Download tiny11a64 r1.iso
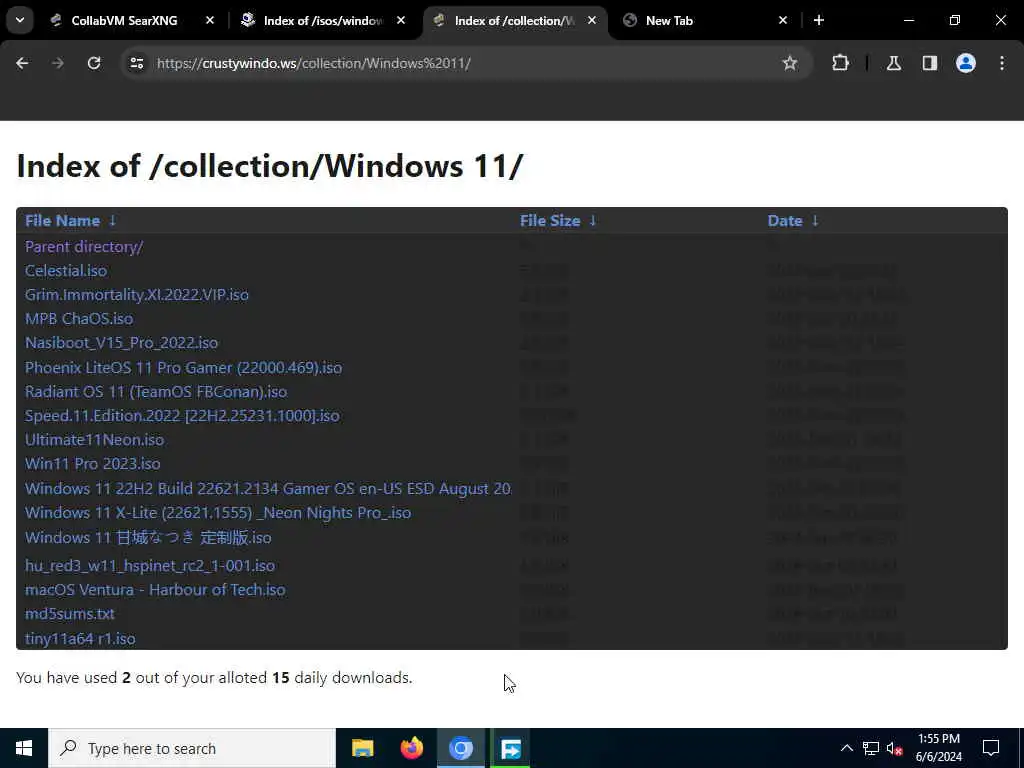Image resolution: width=1024 pixels, height=768 pixels. 80,639
